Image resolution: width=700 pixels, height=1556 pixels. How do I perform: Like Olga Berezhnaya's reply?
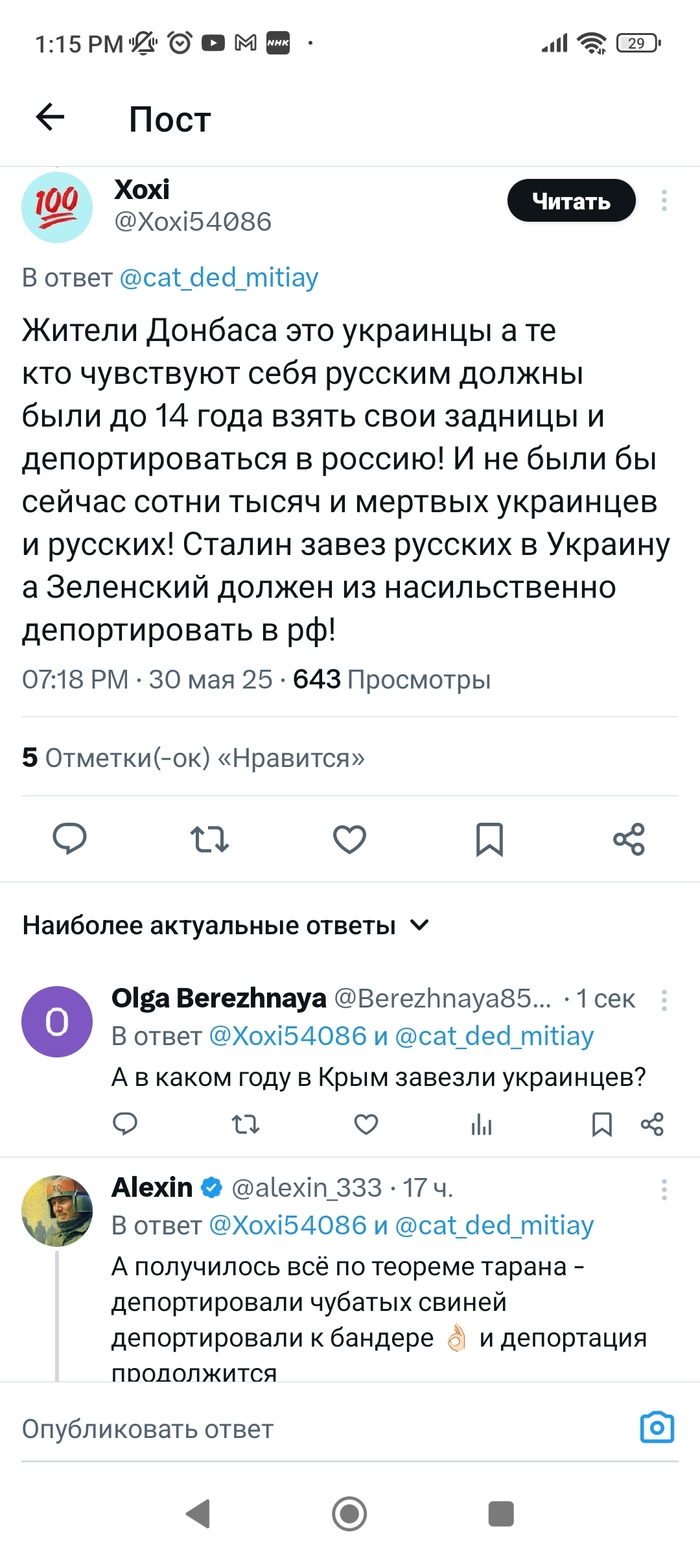pos(367,1124)
